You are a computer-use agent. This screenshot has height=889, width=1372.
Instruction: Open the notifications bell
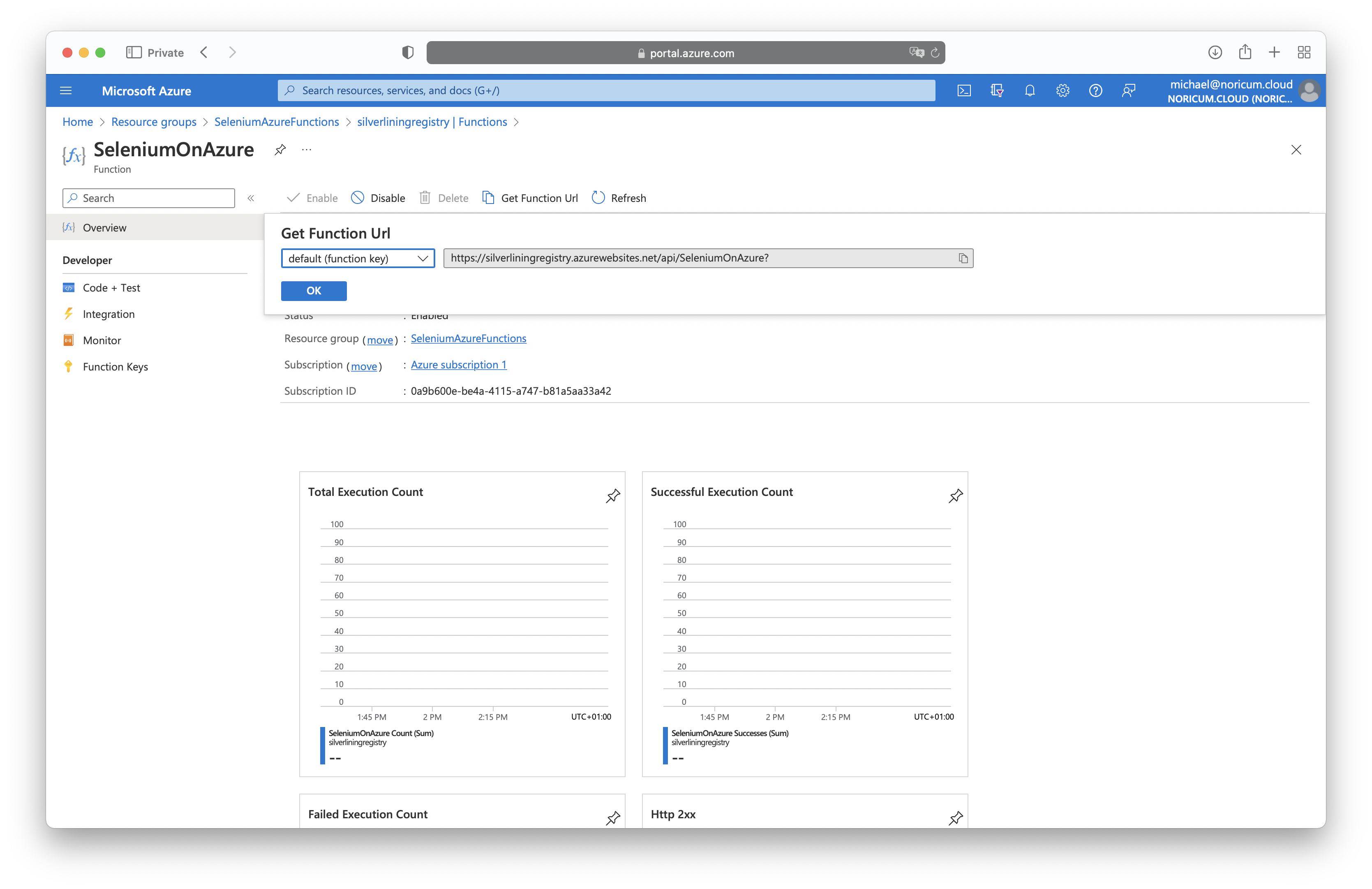(1030, 90)
